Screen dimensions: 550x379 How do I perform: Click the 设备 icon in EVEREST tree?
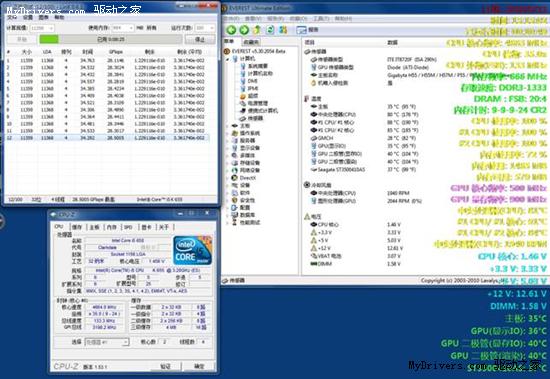[x=235, y=185]
